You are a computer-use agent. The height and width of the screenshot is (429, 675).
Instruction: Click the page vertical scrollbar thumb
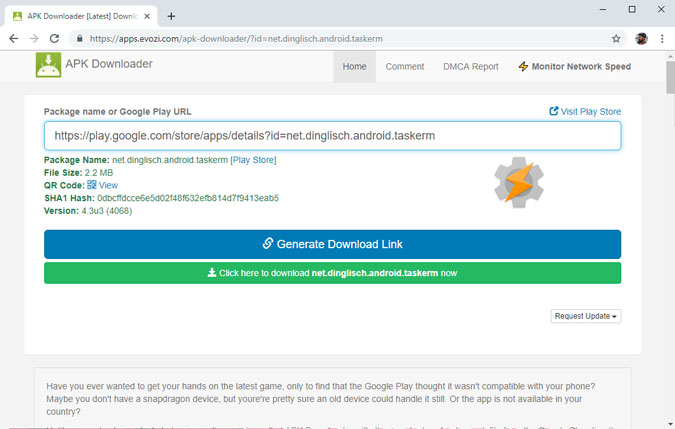tap(670, 77)
